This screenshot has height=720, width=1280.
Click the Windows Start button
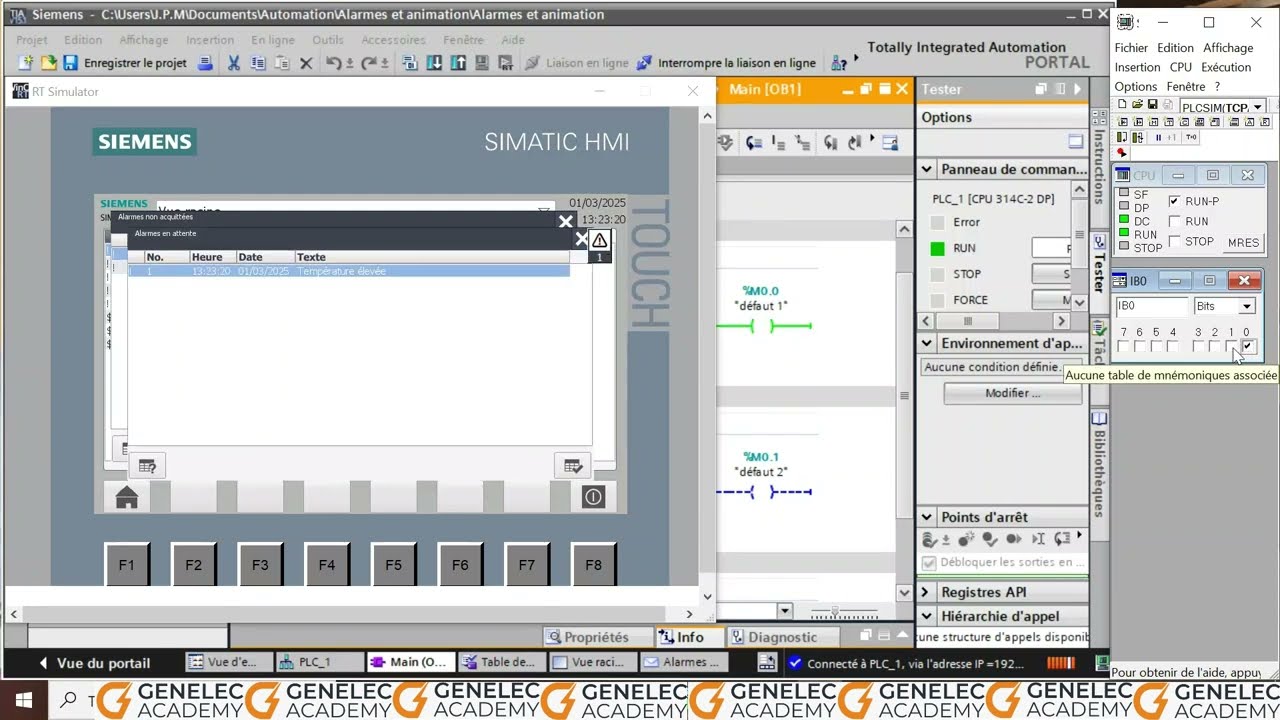pos(22,699)
